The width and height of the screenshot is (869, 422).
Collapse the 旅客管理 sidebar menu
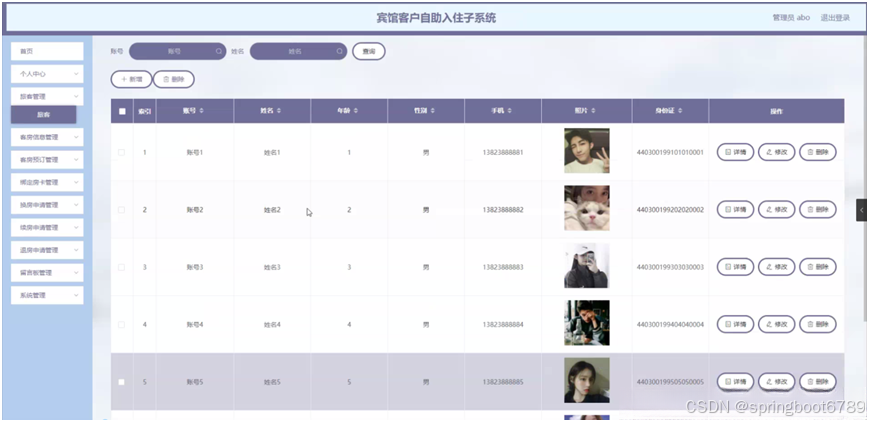click(47, 96)
